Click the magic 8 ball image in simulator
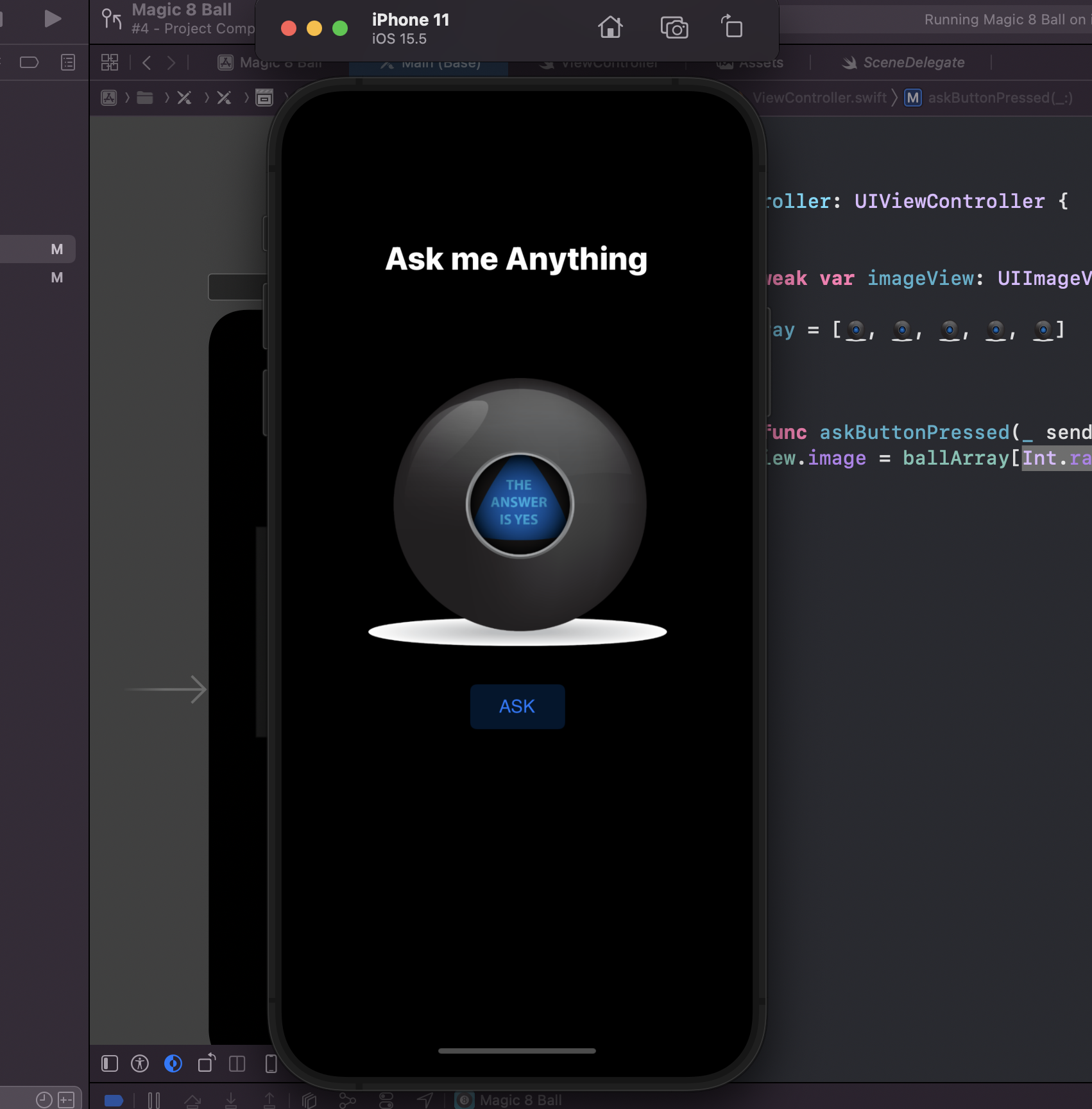 (518, 512)
